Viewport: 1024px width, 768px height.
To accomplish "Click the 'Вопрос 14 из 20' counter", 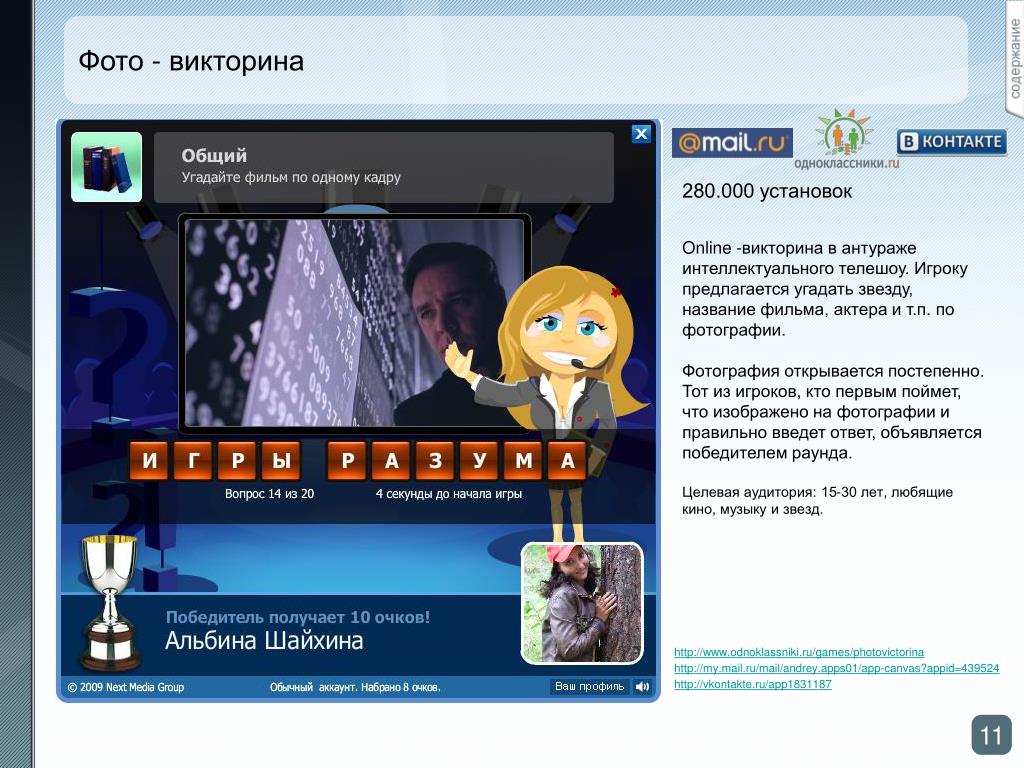I will click(x=269, y=494).
